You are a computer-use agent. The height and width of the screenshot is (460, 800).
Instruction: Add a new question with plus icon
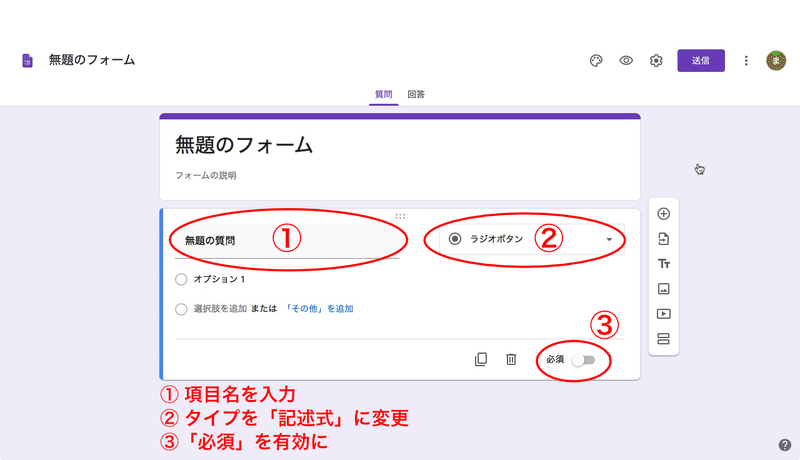pos(663,214)
